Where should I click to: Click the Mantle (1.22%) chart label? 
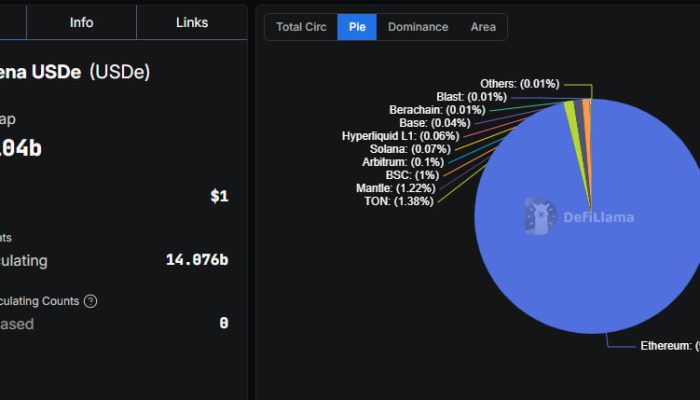click(396, 188)
